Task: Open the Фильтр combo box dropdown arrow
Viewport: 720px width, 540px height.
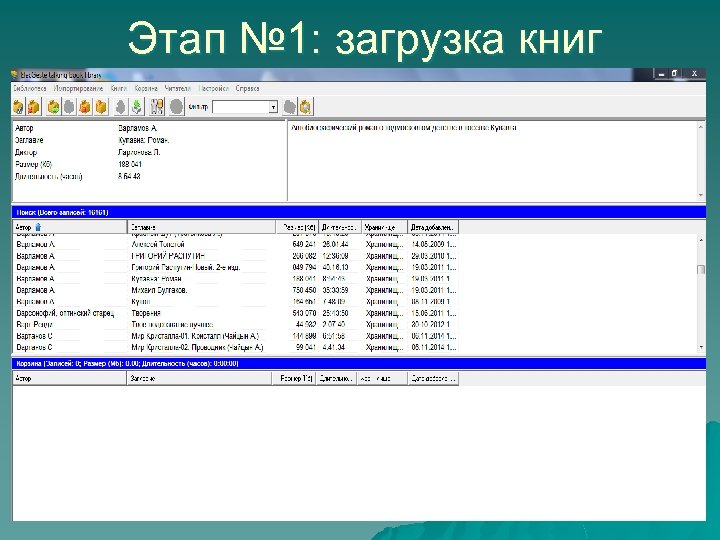Action: [273, 107]
